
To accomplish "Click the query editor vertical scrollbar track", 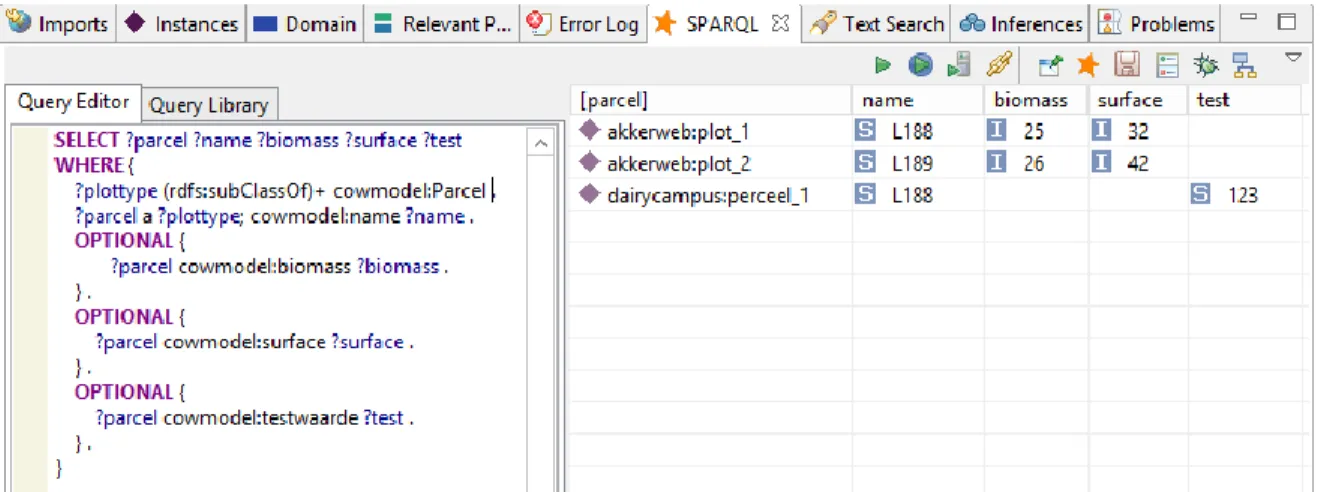I will click(542, 323).
